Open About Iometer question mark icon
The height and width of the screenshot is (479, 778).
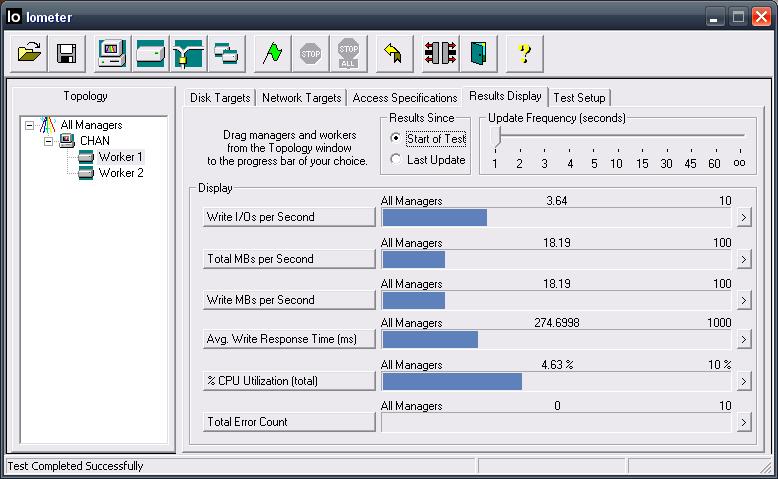pyautogui.click(x=524, y=53)
